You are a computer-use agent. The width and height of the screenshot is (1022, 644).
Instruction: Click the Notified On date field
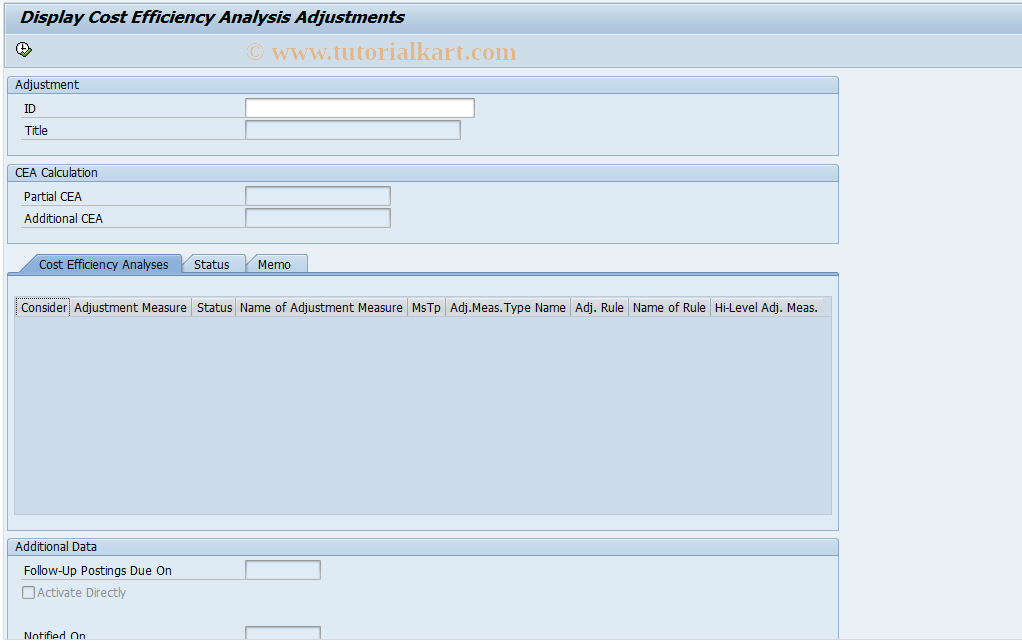(x=283, y=633)
